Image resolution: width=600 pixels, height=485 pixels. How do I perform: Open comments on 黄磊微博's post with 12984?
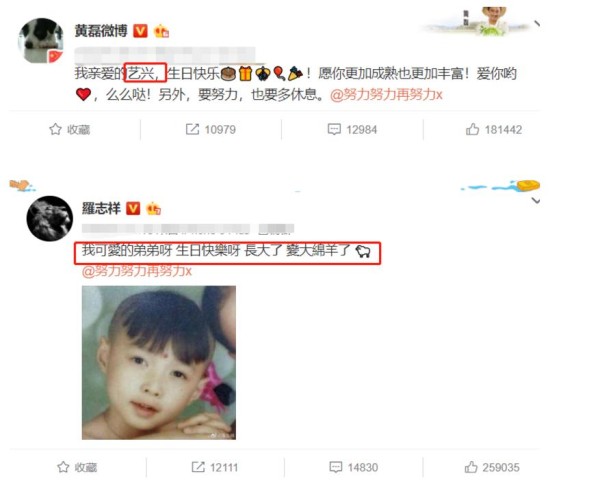click(352, 129)
